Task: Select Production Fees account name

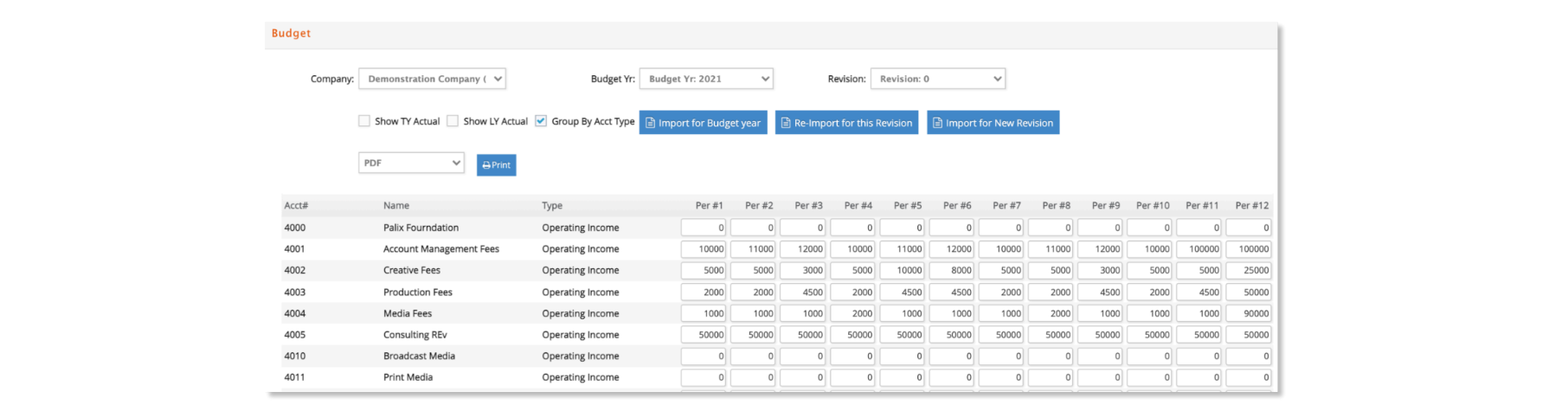Action: (x=418, y=292)
